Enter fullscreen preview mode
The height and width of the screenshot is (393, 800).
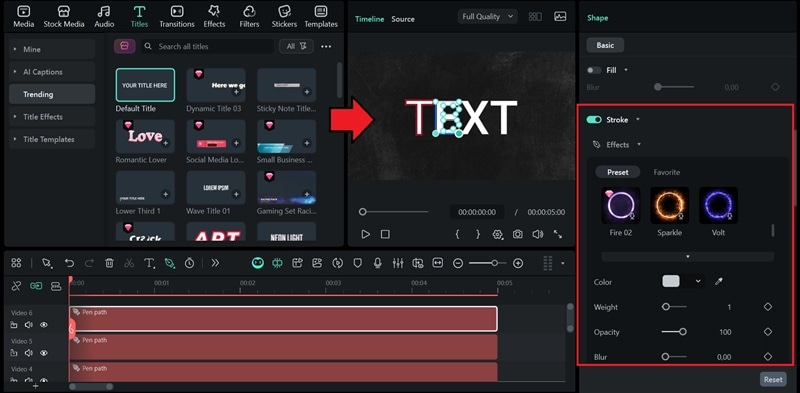[558, 234]
